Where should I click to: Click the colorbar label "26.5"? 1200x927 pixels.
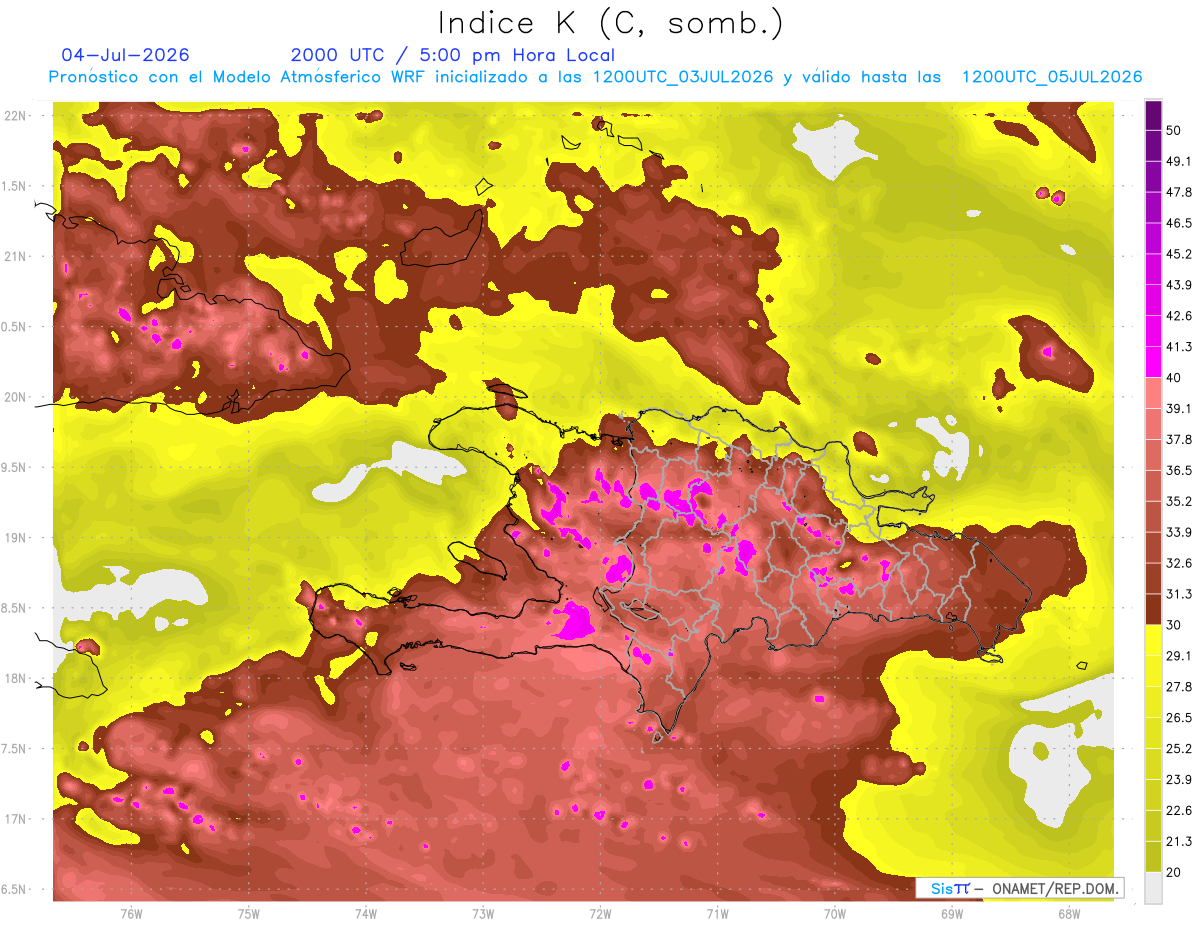pyautogui.click(x=1179, y=718)
